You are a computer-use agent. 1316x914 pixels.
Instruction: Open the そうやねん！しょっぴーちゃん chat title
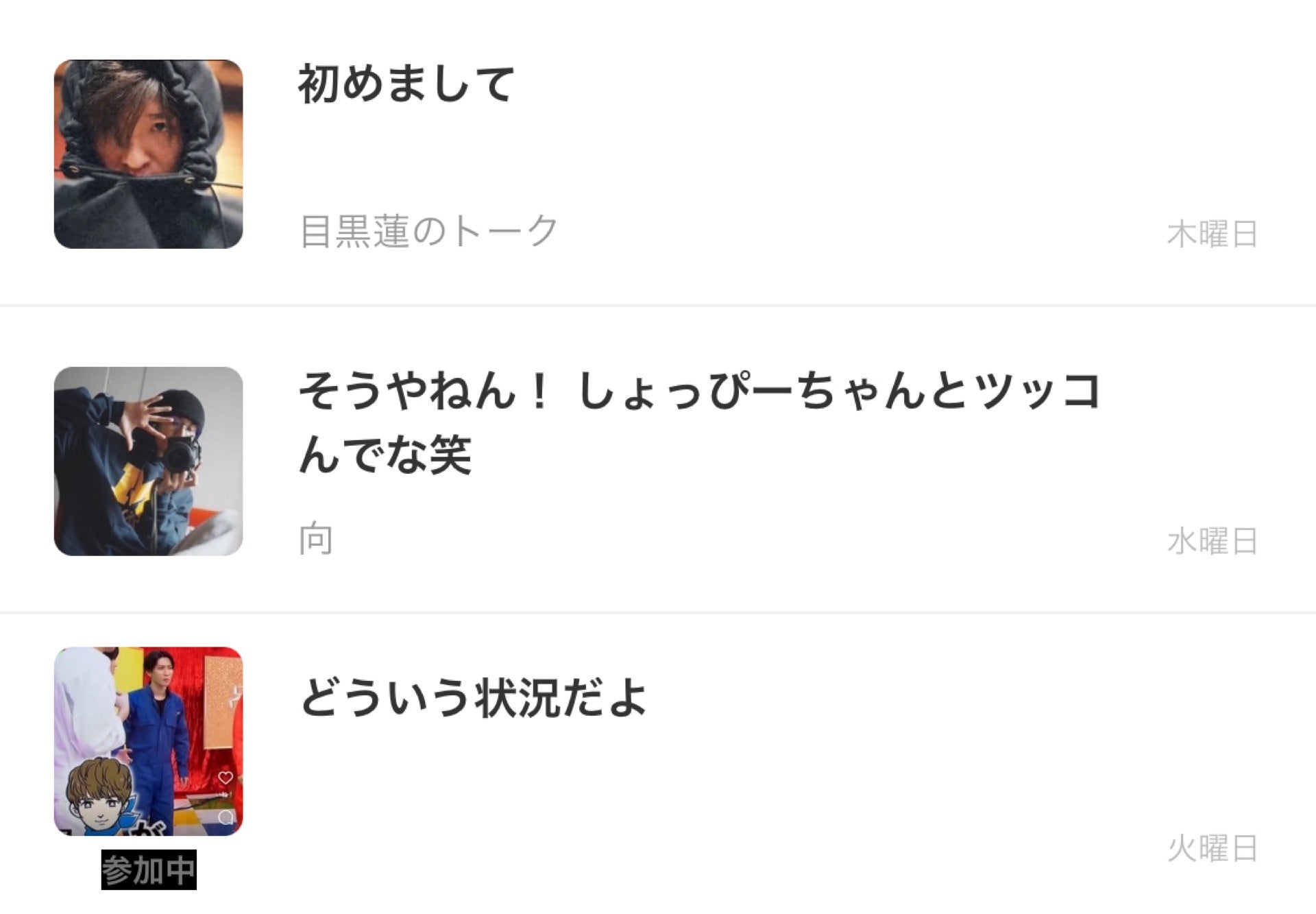pyautogui.click(x=699, y=391)
